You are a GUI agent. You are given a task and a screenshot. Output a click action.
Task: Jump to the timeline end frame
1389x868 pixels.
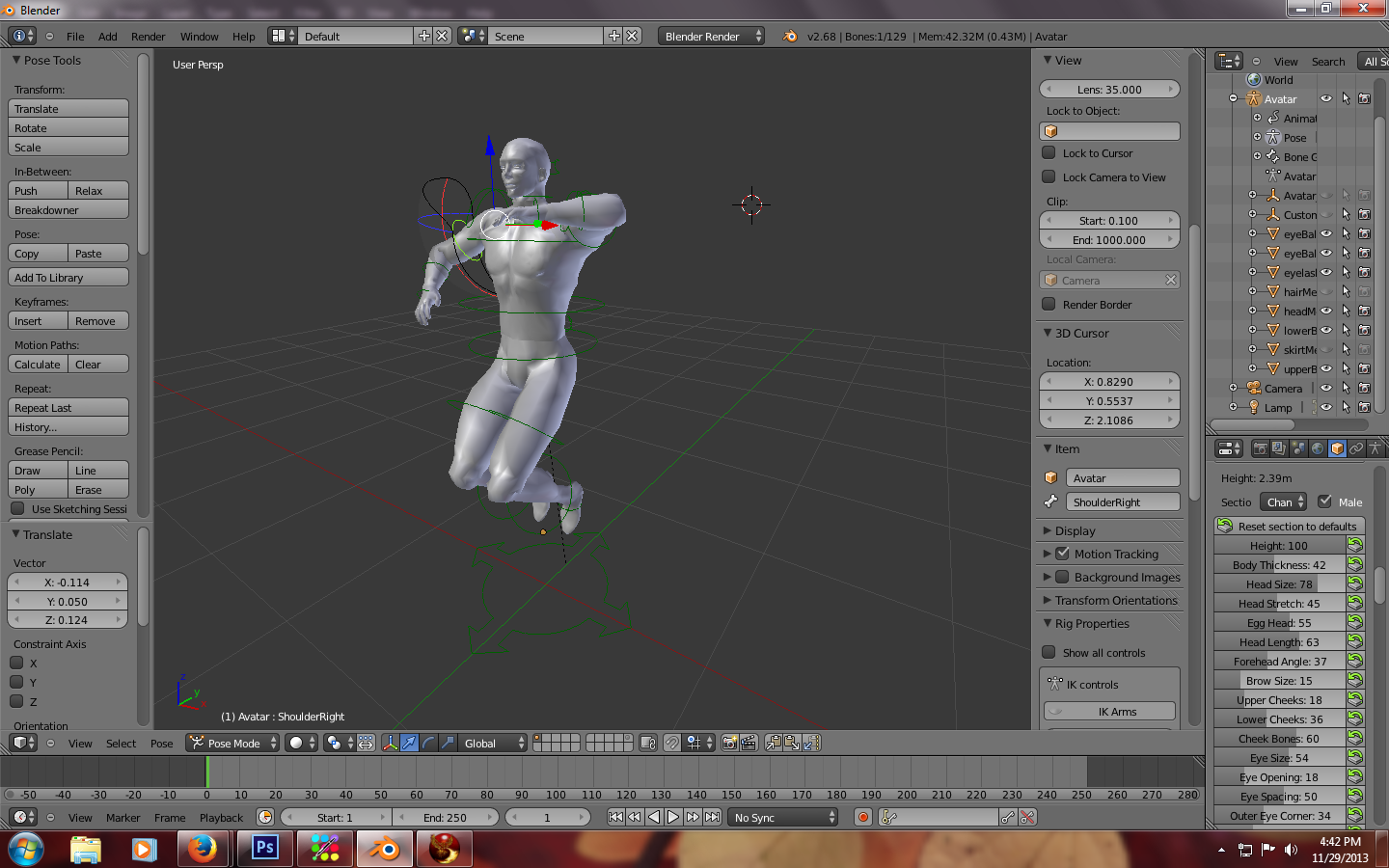point(712,817)
